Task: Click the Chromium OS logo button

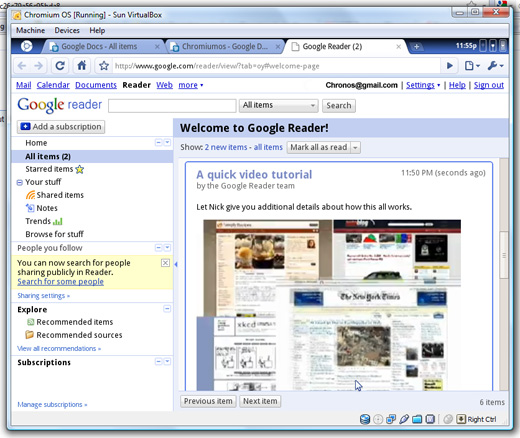Action: click(x=26, y=46)
